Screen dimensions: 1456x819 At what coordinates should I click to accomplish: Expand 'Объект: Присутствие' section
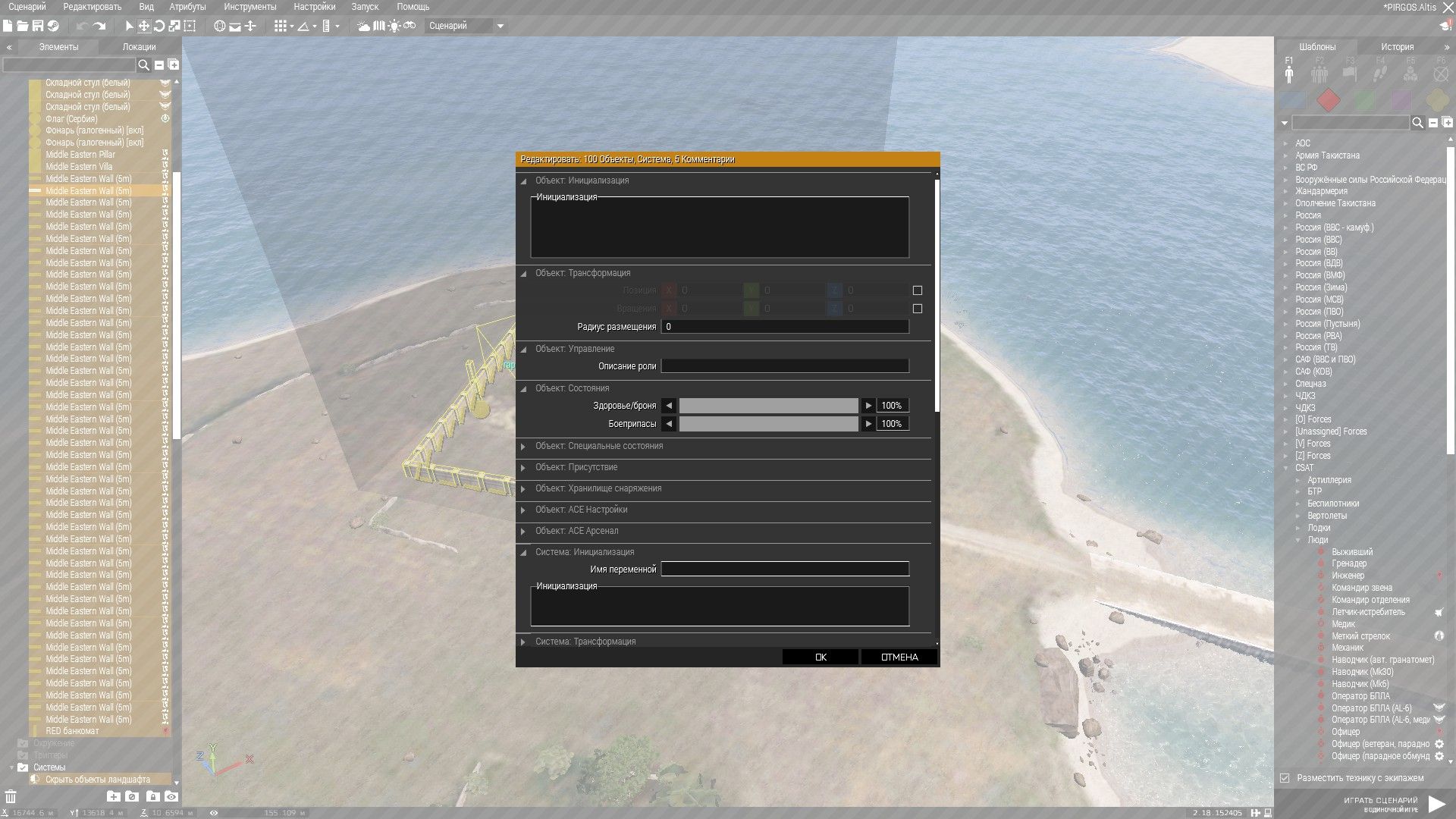[523, 468]
